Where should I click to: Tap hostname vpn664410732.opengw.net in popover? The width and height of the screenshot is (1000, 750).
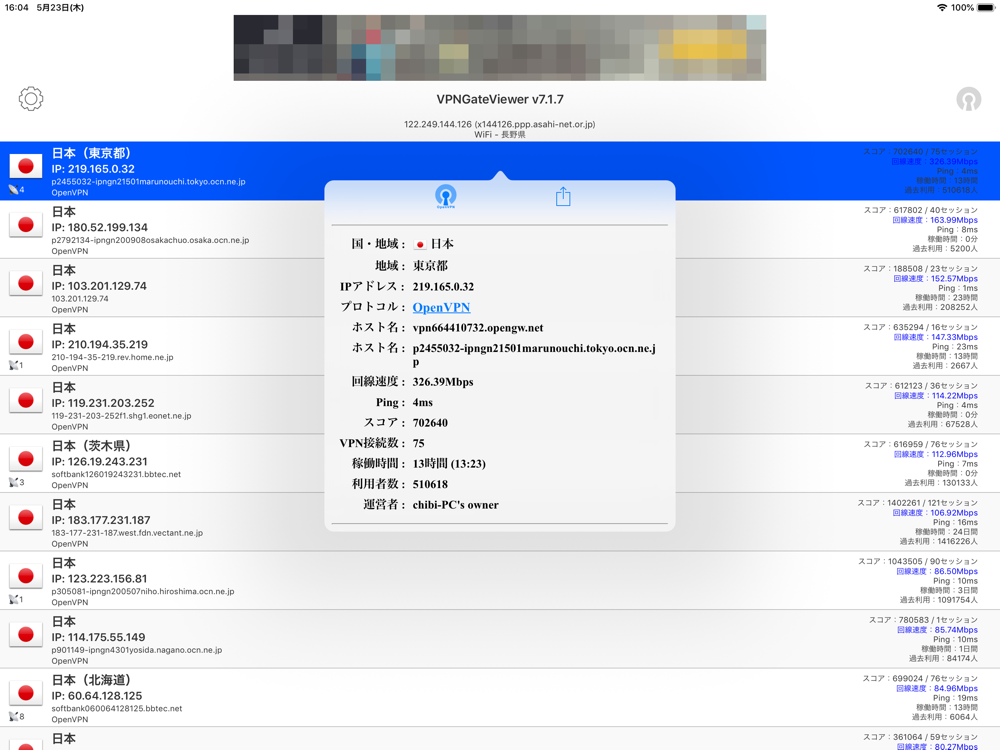478,328
